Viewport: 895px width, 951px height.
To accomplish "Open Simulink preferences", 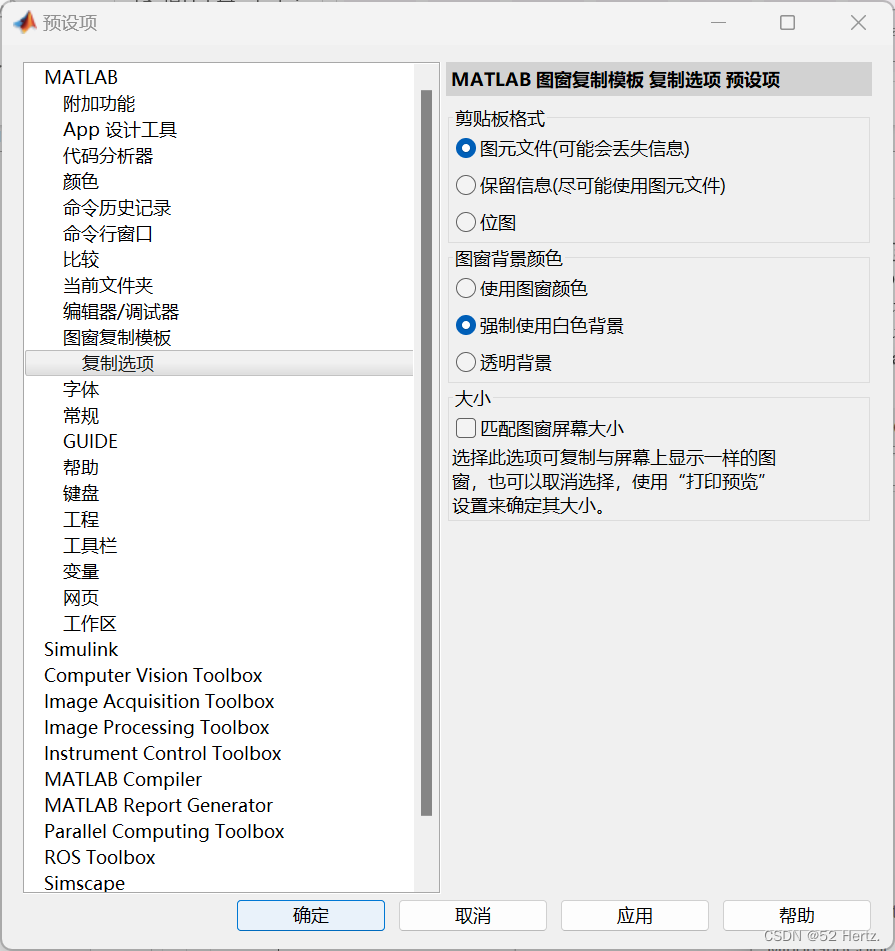I will (x=81, y=650).
